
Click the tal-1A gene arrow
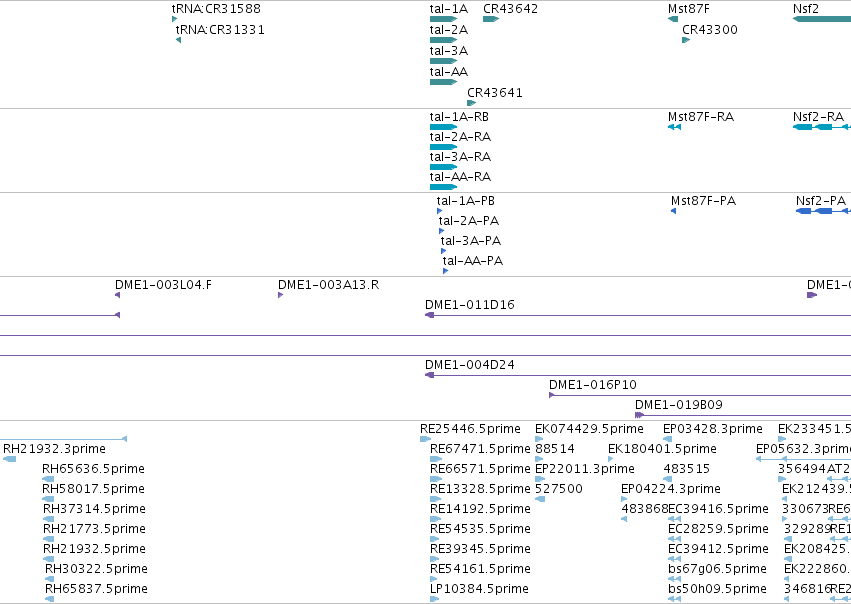point(443,19)
